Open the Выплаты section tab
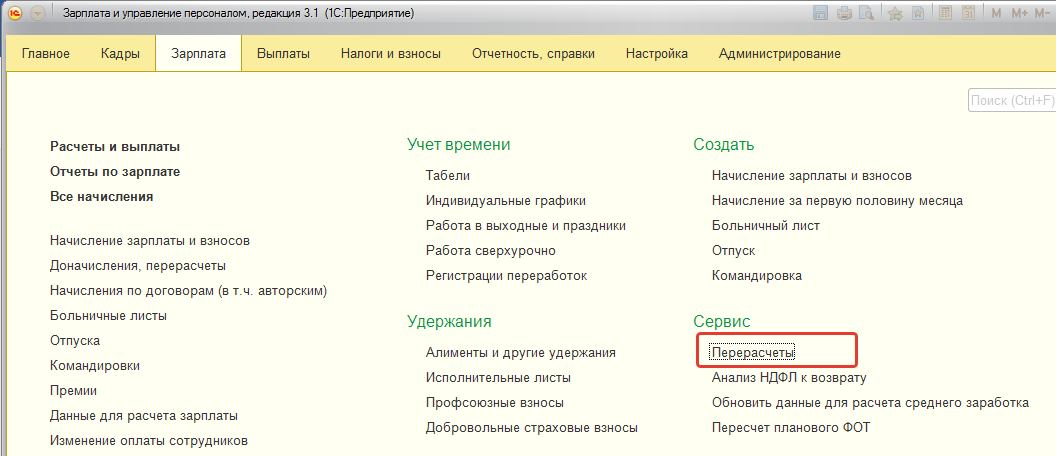This screenshot has height=456, width=1056. pos(284,54)
